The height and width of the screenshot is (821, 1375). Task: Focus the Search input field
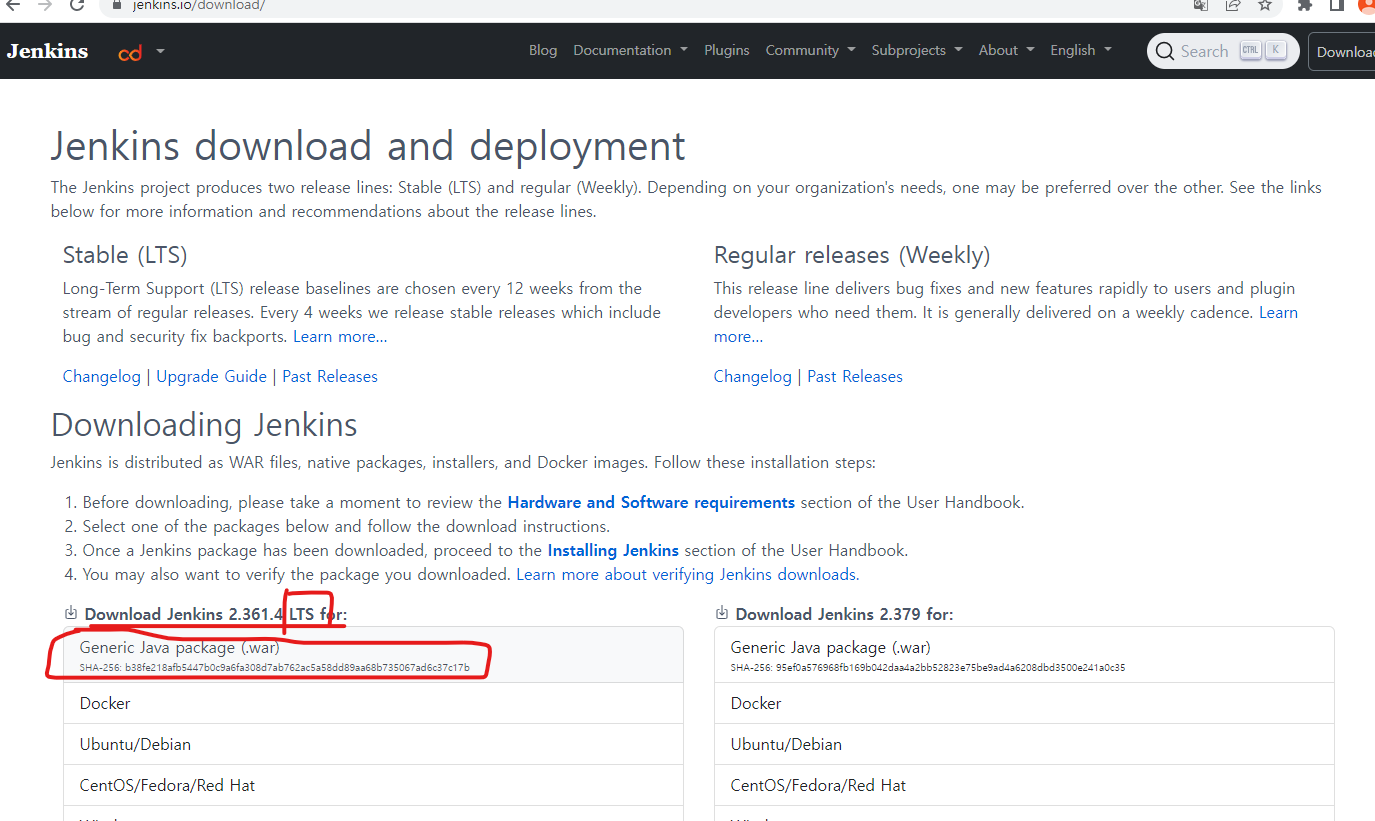click(1223, 51)
